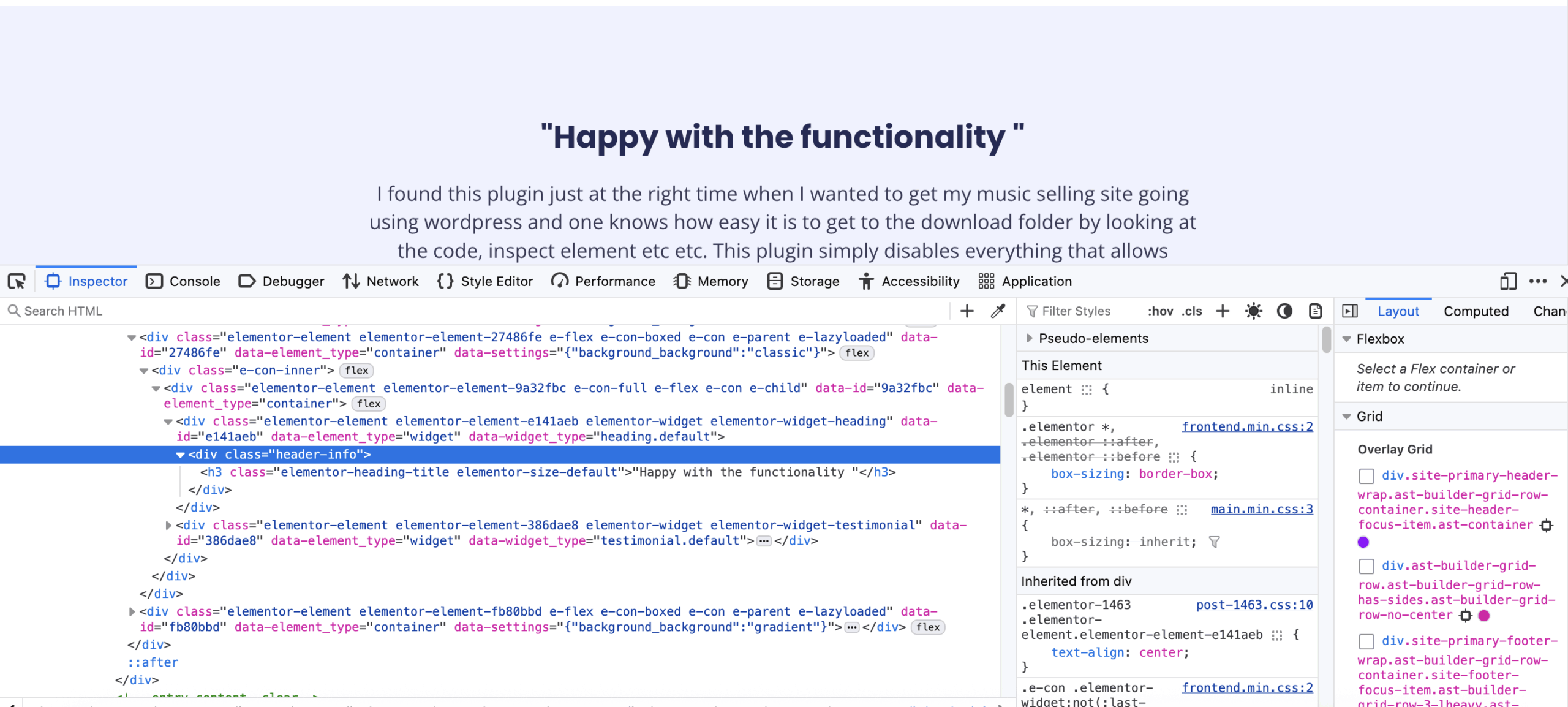Expand ellipsis in fb80bbd container div

pos(851,627)
